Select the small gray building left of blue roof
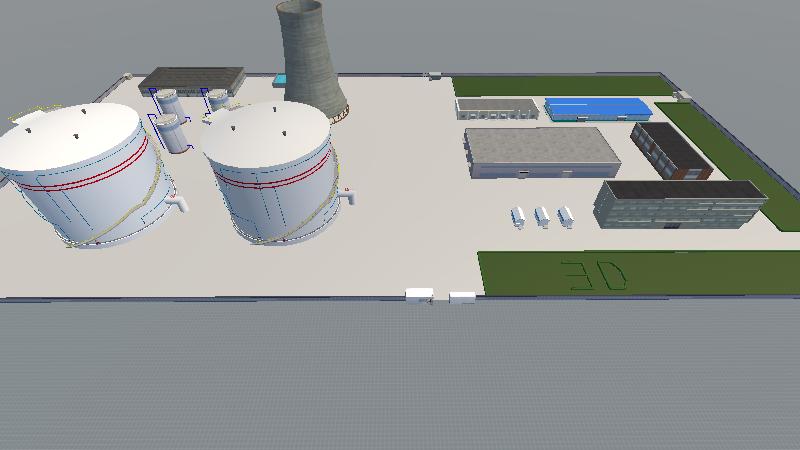The height and width of the screenshot is (450, 800). point(497,108)
